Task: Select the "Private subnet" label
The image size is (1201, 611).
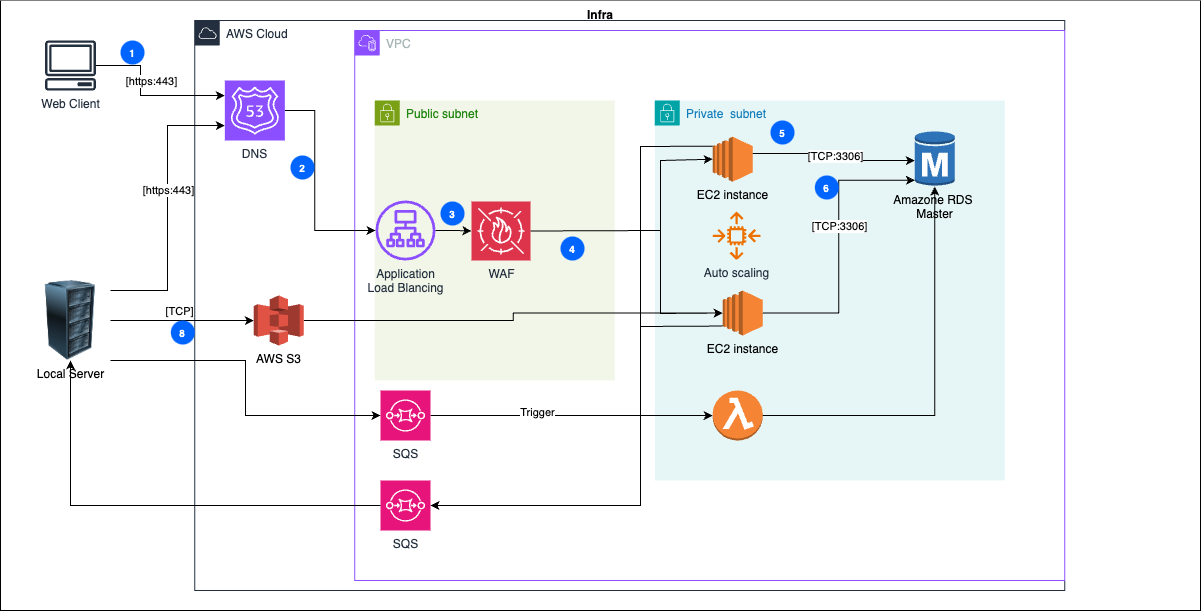Action: point(726,114)
